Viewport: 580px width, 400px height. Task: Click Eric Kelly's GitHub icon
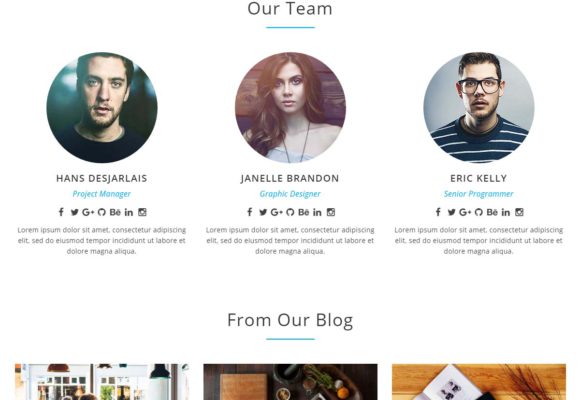point(479,212)
